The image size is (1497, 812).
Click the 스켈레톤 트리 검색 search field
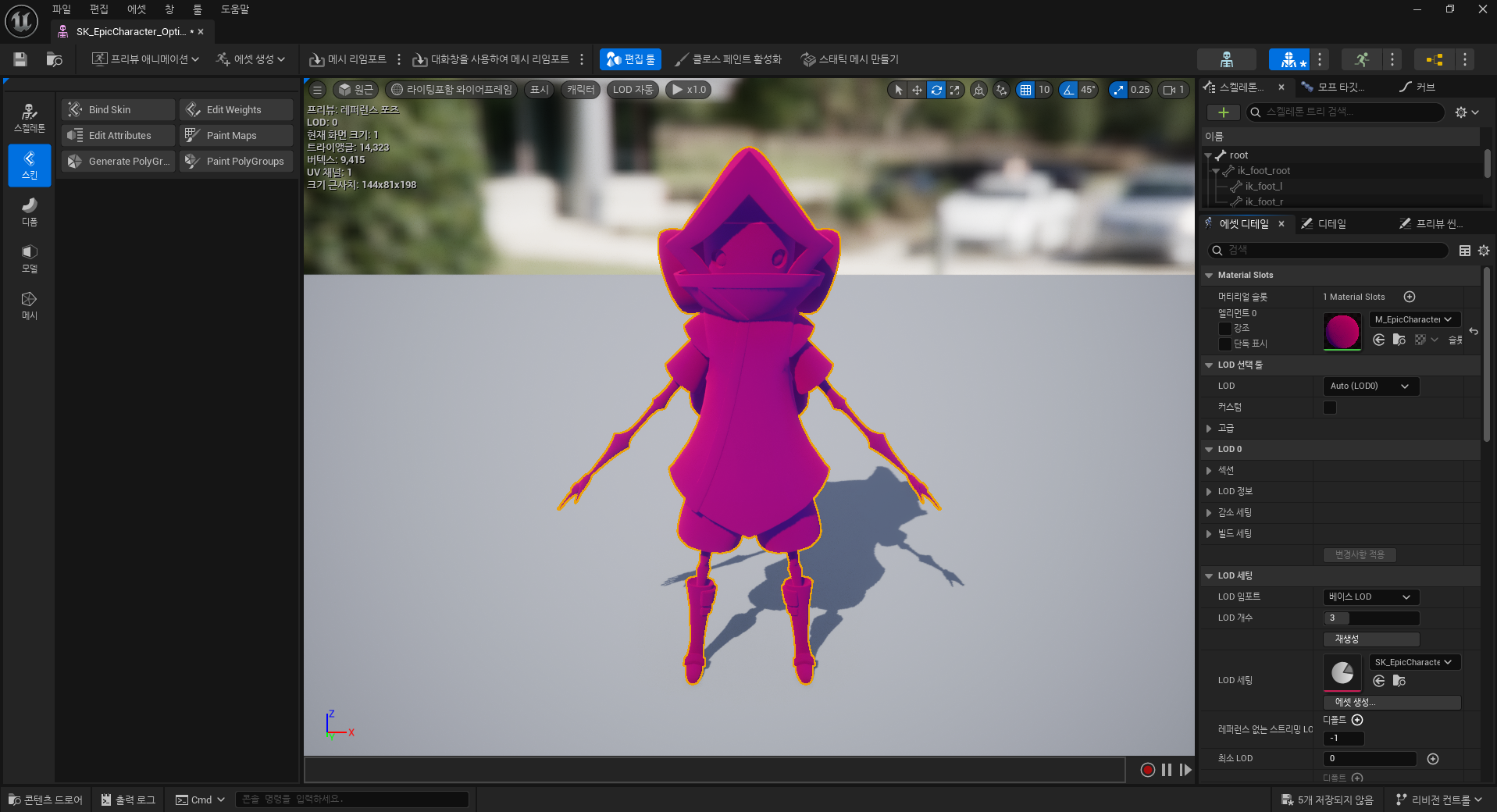[1345, 112]
